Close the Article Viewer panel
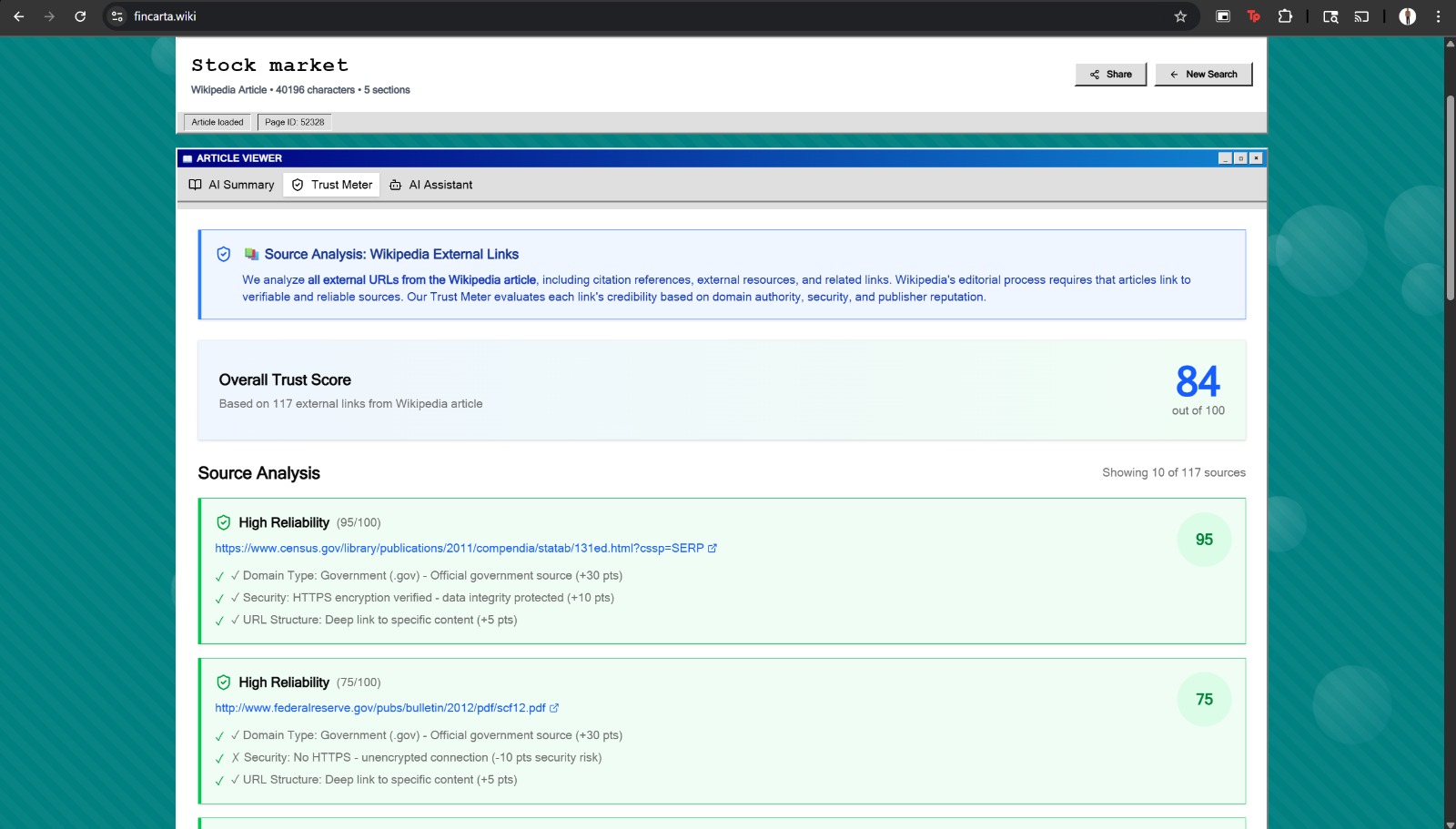 [x=1256, y=158]
